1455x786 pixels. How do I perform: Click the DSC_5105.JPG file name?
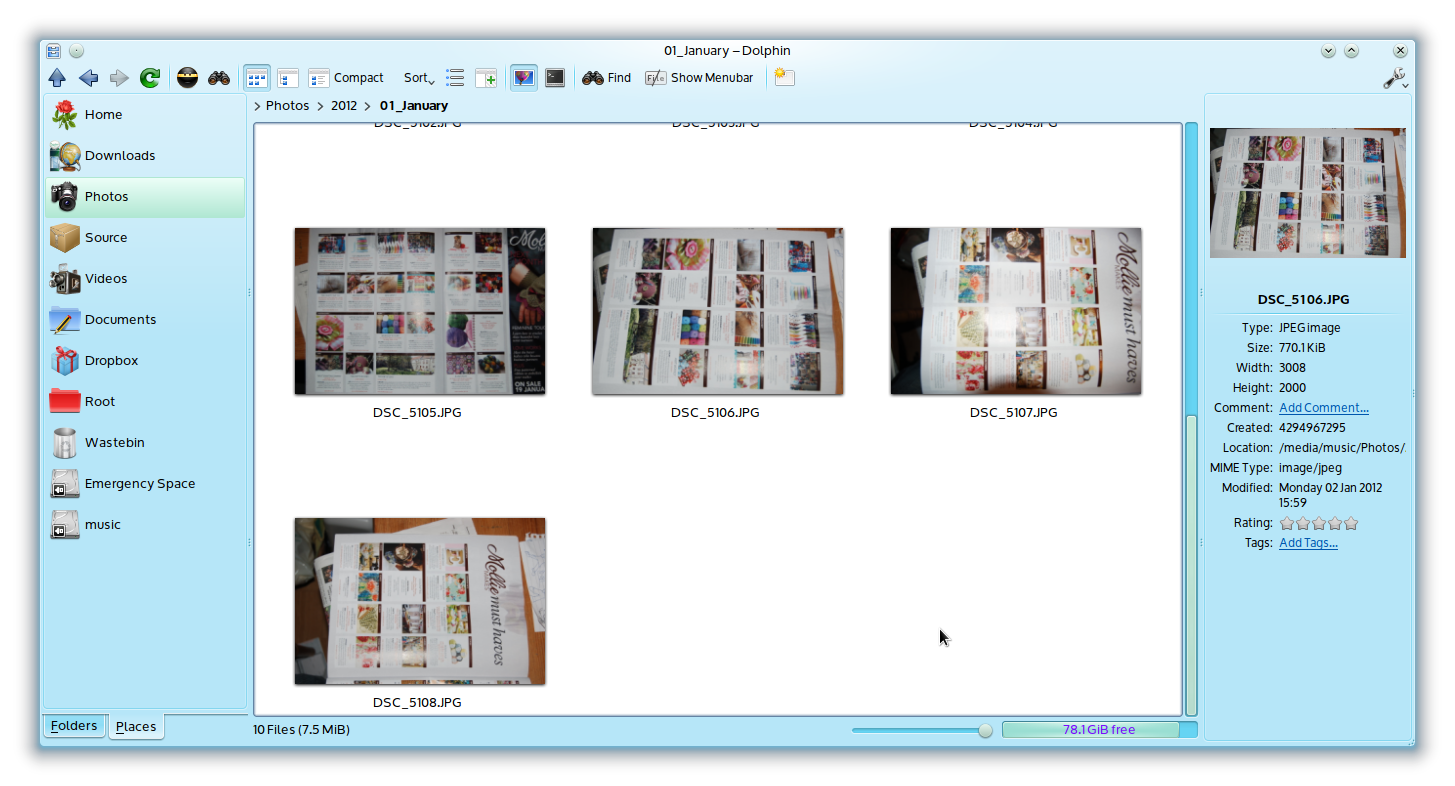(417, 413)
